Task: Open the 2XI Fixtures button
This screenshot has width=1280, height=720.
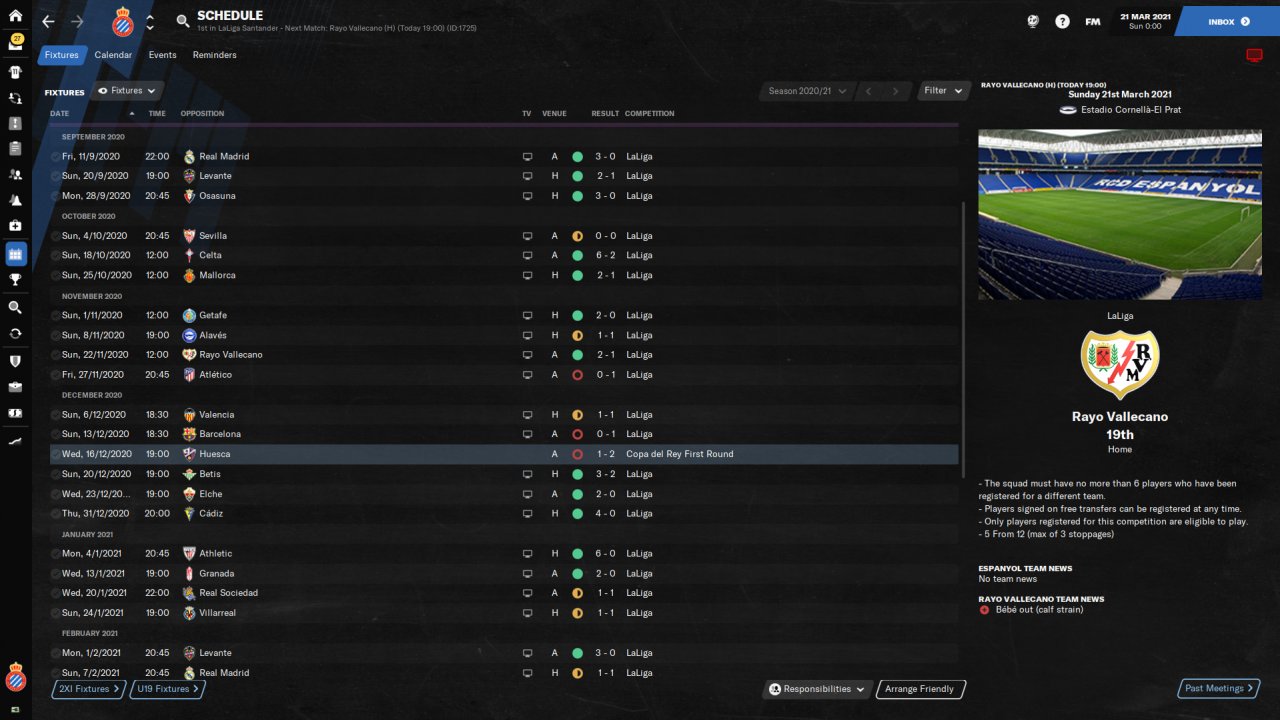Action: (x=90, y=689)
